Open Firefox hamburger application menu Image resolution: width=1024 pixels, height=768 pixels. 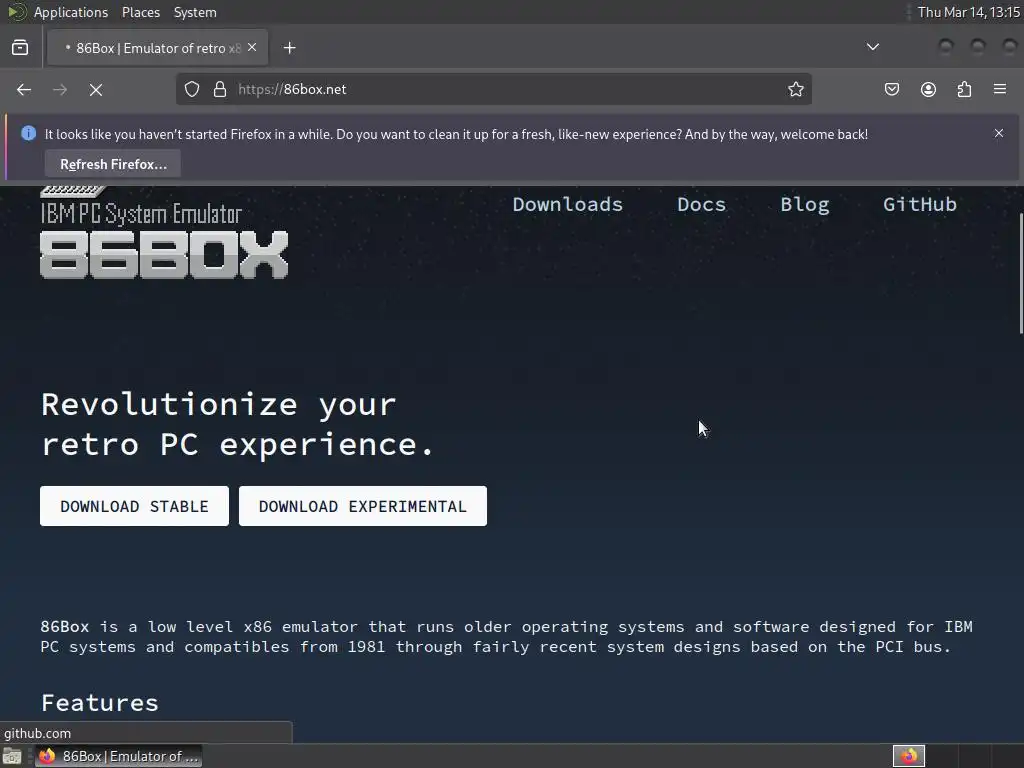pyautogui.click(x=1000, y=89)
